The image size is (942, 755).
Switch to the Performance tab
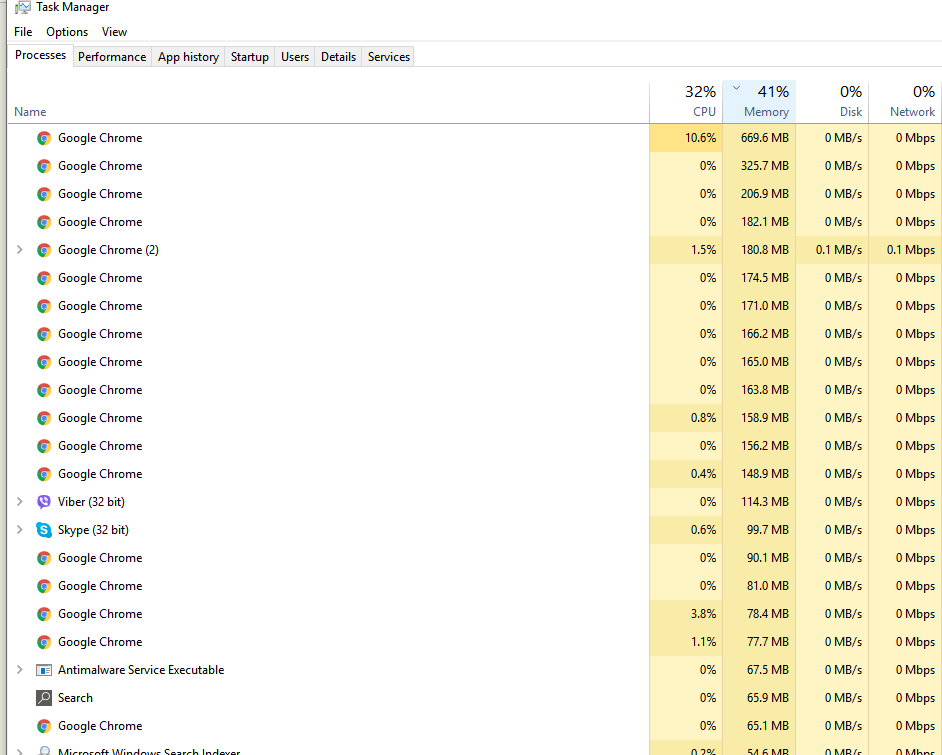coord(112,57)
